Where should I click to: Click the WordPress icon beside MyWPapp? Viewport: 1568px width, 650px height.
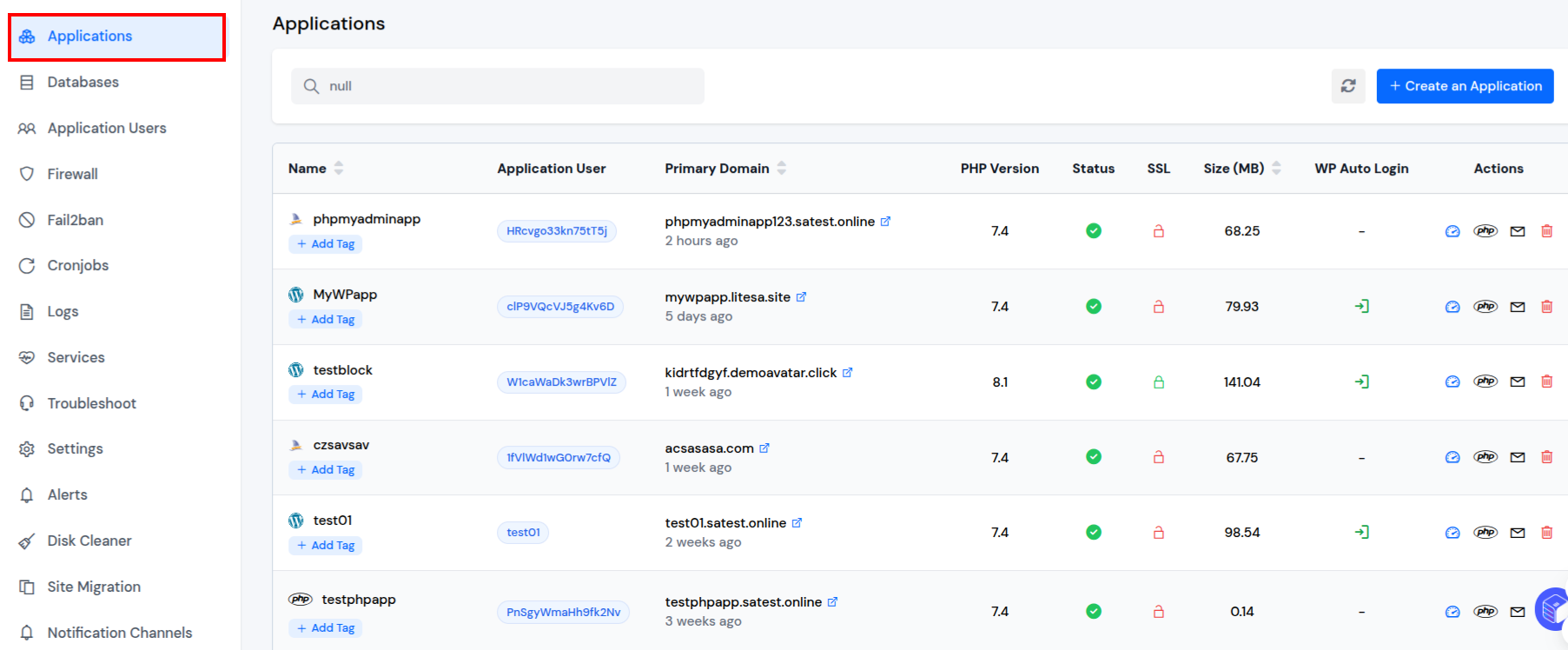[x=296, y=295]
